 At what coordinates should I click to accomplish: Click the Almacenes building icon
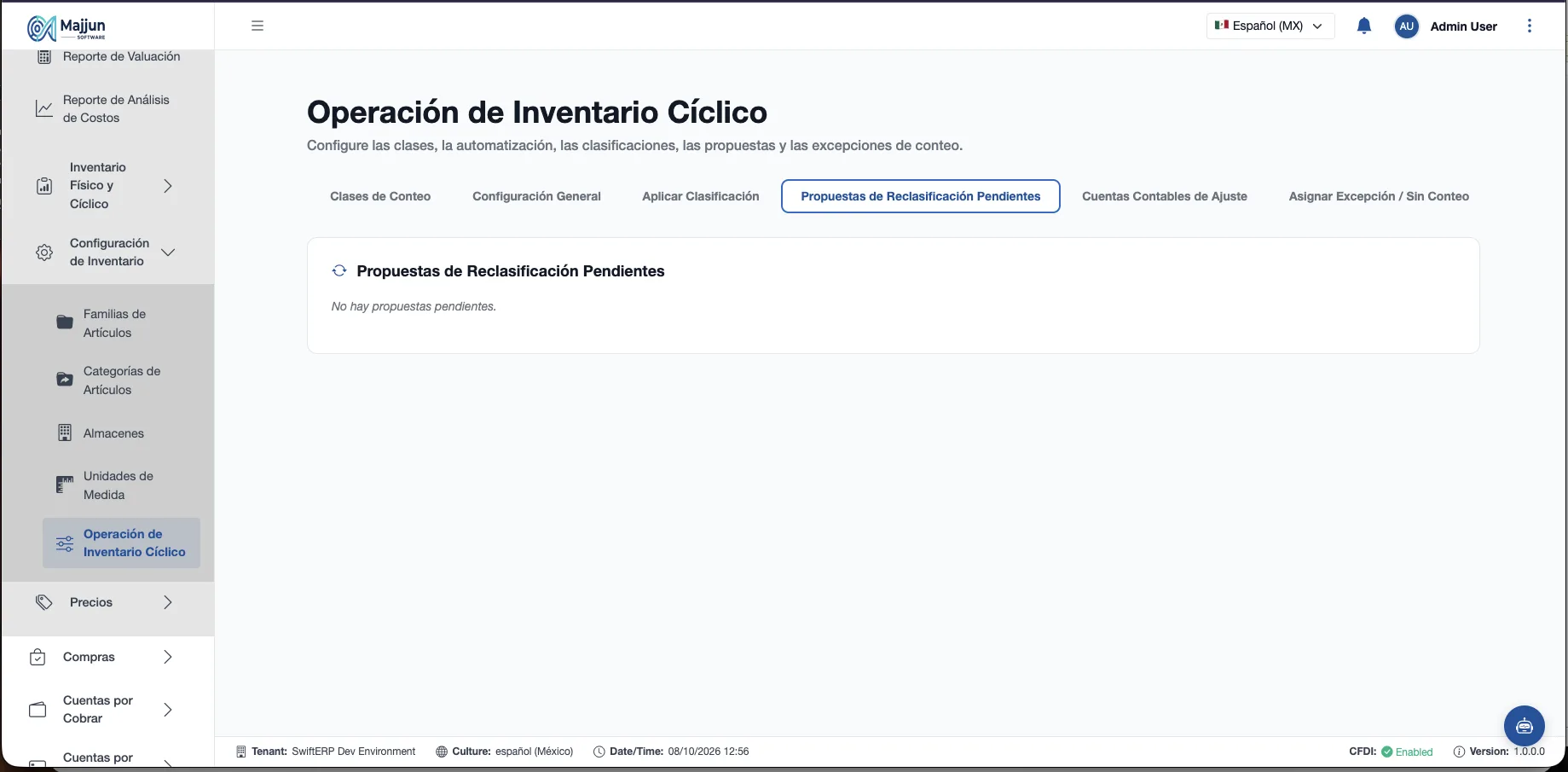click(x=65, y=432)
